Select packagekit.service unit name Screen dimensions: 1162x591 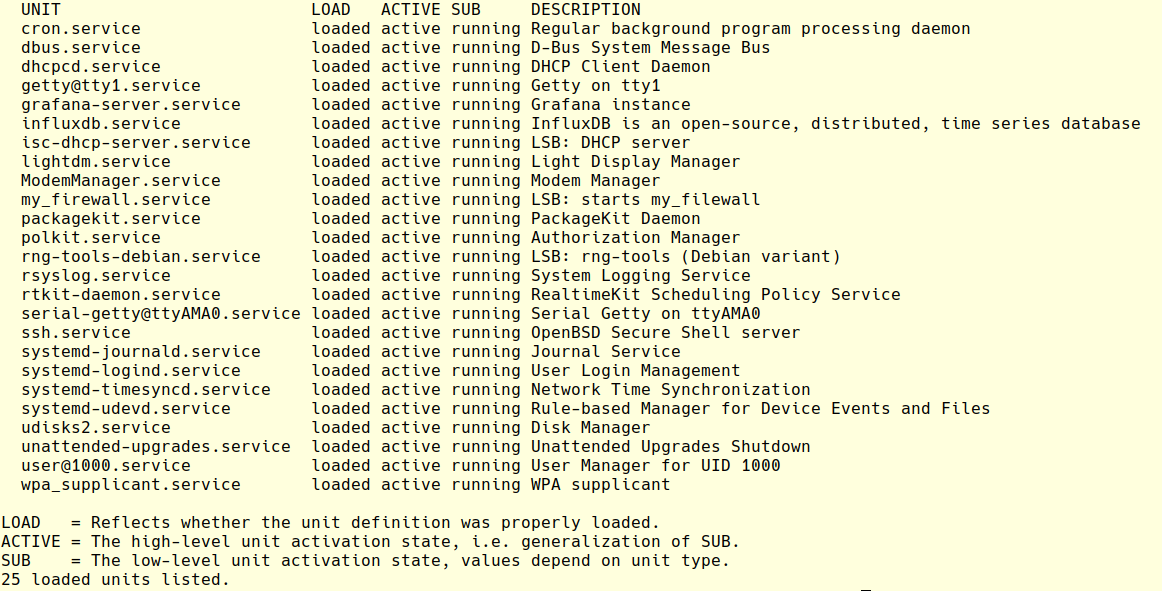click(x=110, y=219)
